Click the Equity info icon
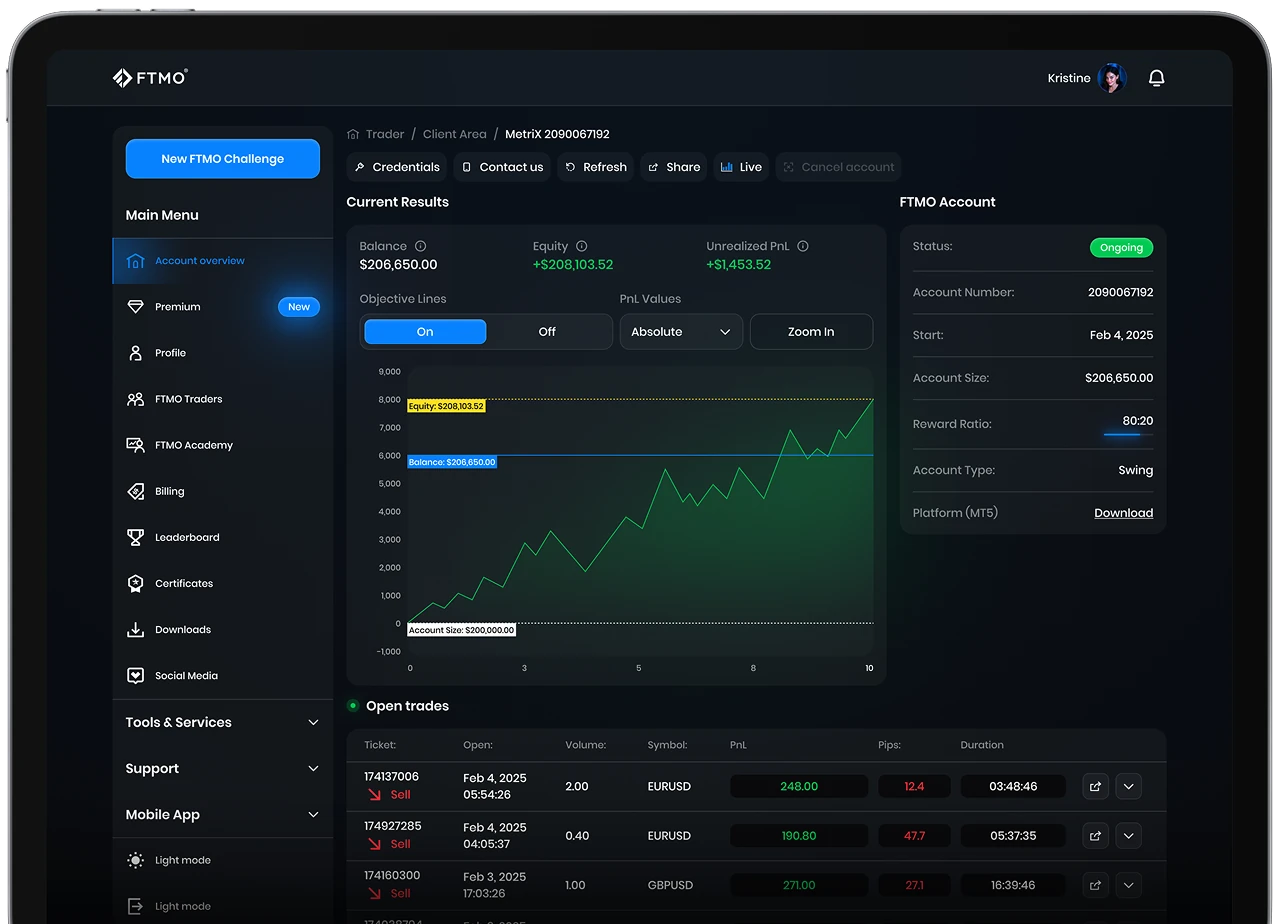This screenshot has height=924, width=1280. [581, 246]
